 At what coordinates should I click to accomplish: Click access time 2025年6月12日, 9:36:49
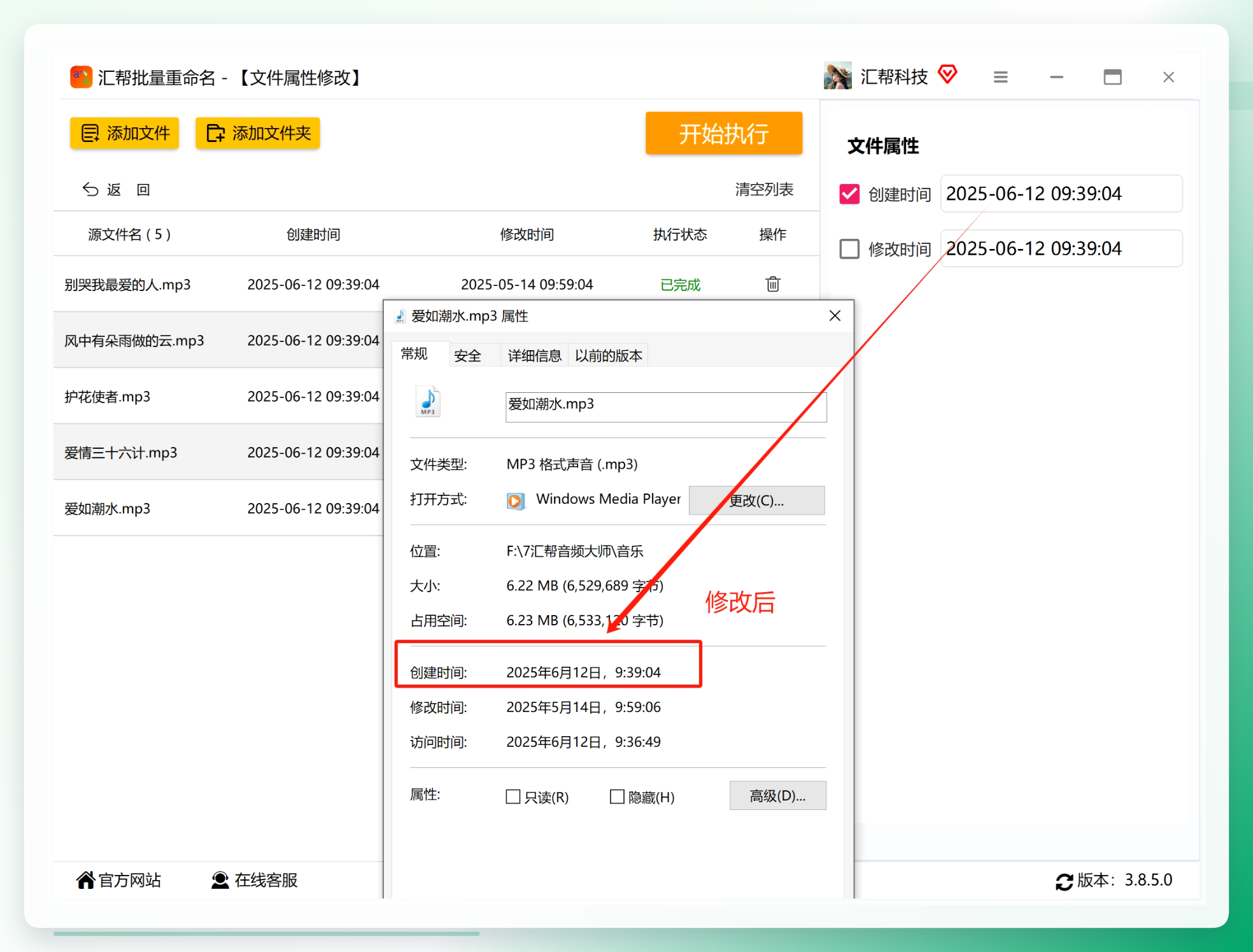tap(583, 742)
